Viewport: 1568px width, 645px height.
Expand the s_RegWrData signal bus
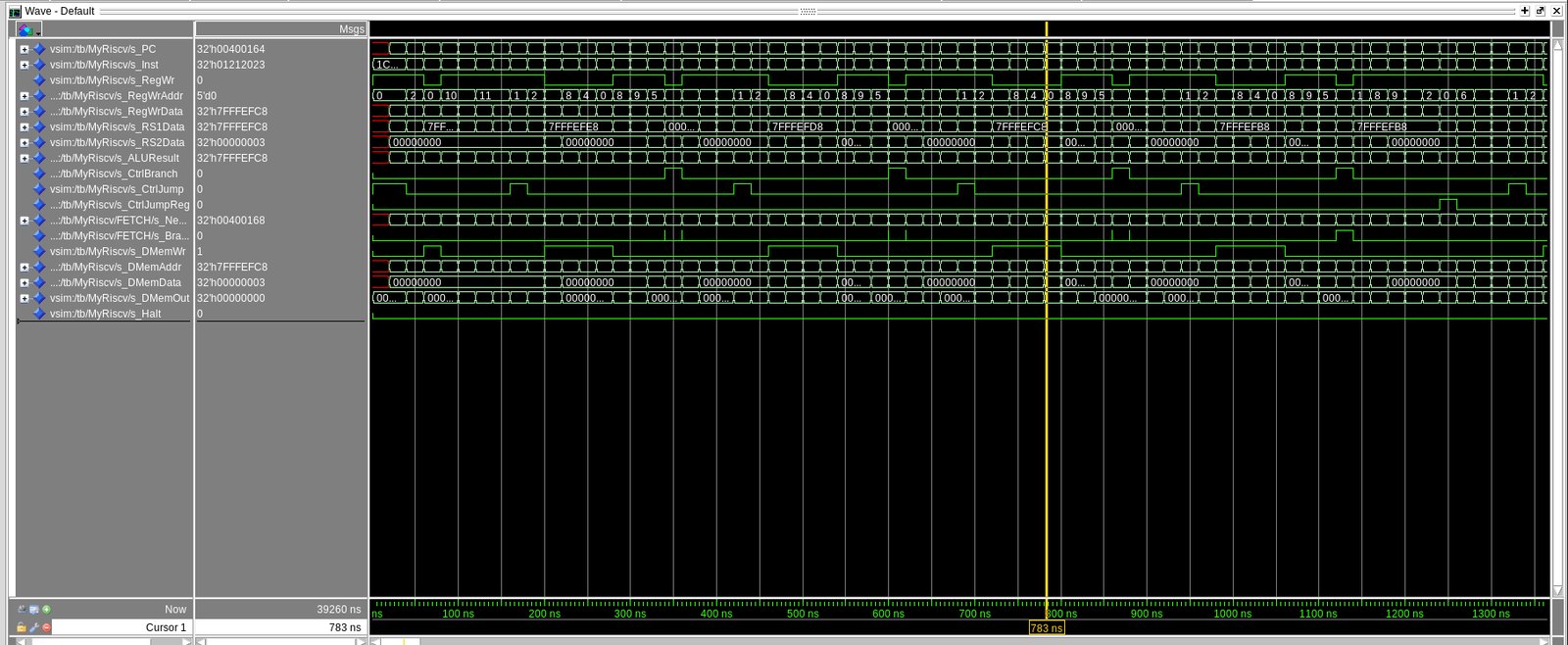pyautogui.click(x=24, y=112)
